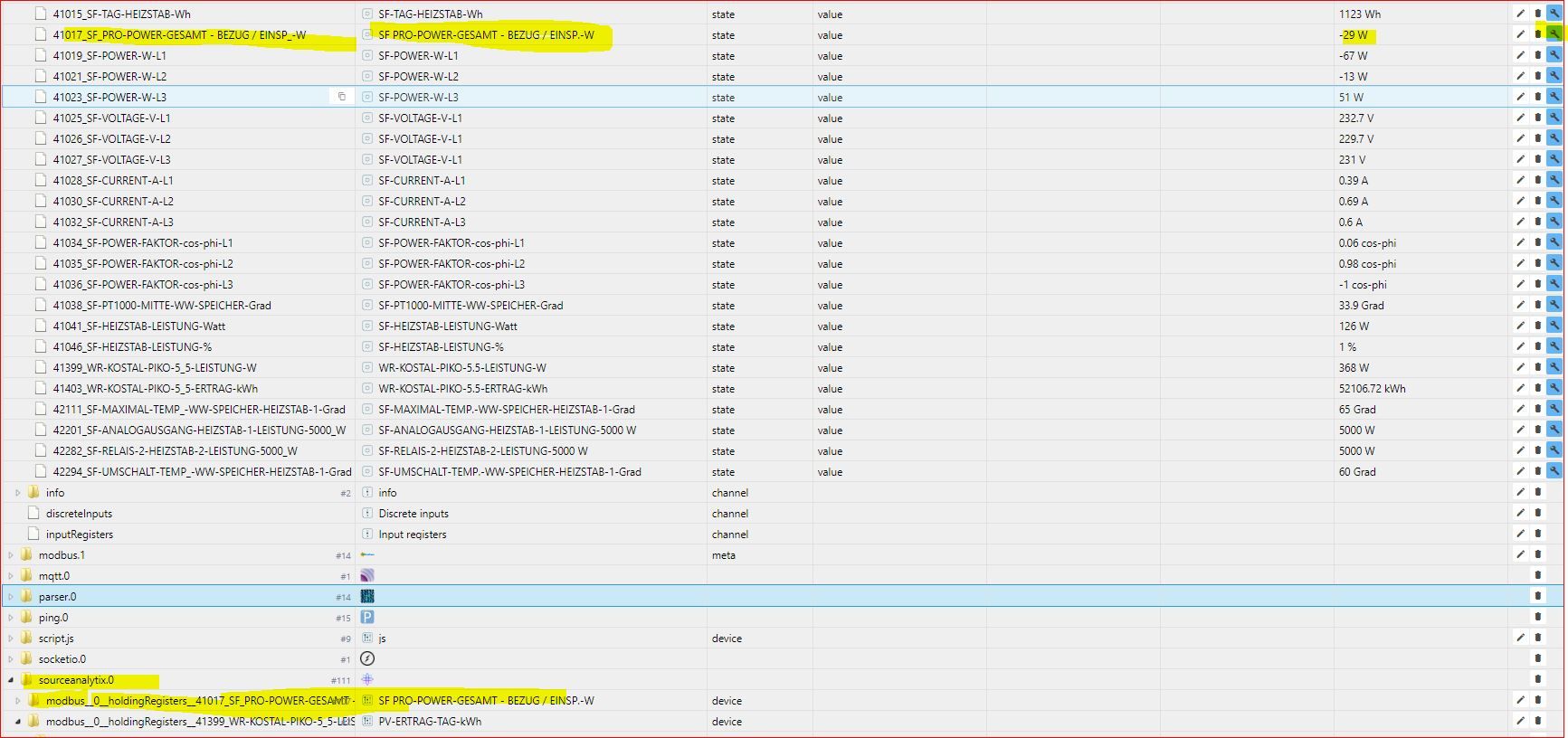1568x738 pixels.
Task: Copy the ID of 41023_SF-POWER-W-L3
Action: click(x=341, y=97)
